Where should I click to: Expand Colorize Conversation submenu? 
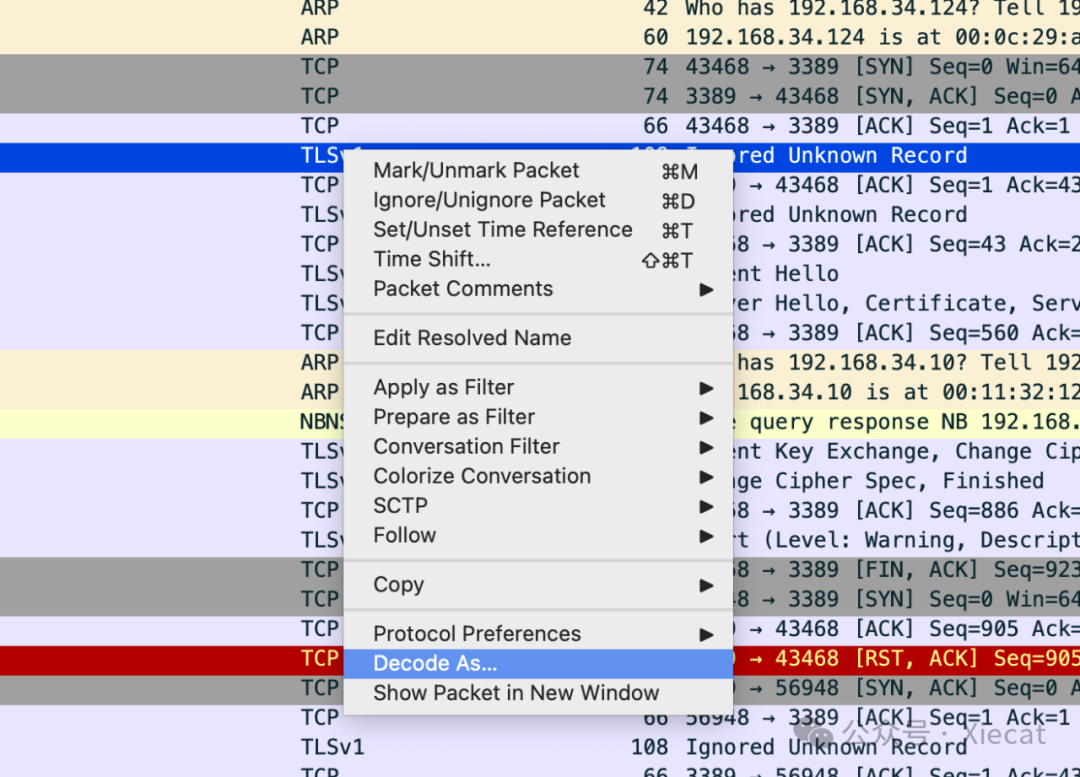point(481,476)
